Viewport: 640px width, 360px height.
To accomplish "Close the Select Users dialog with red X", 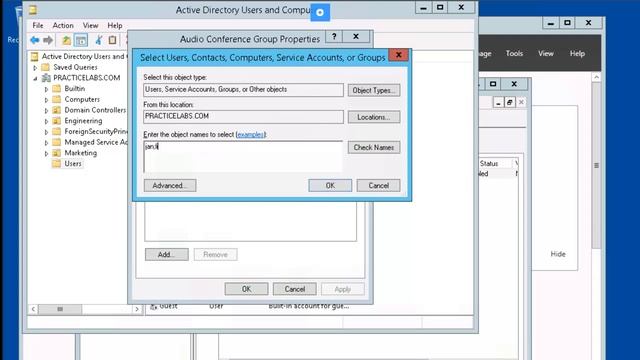I will coord(398,55).
